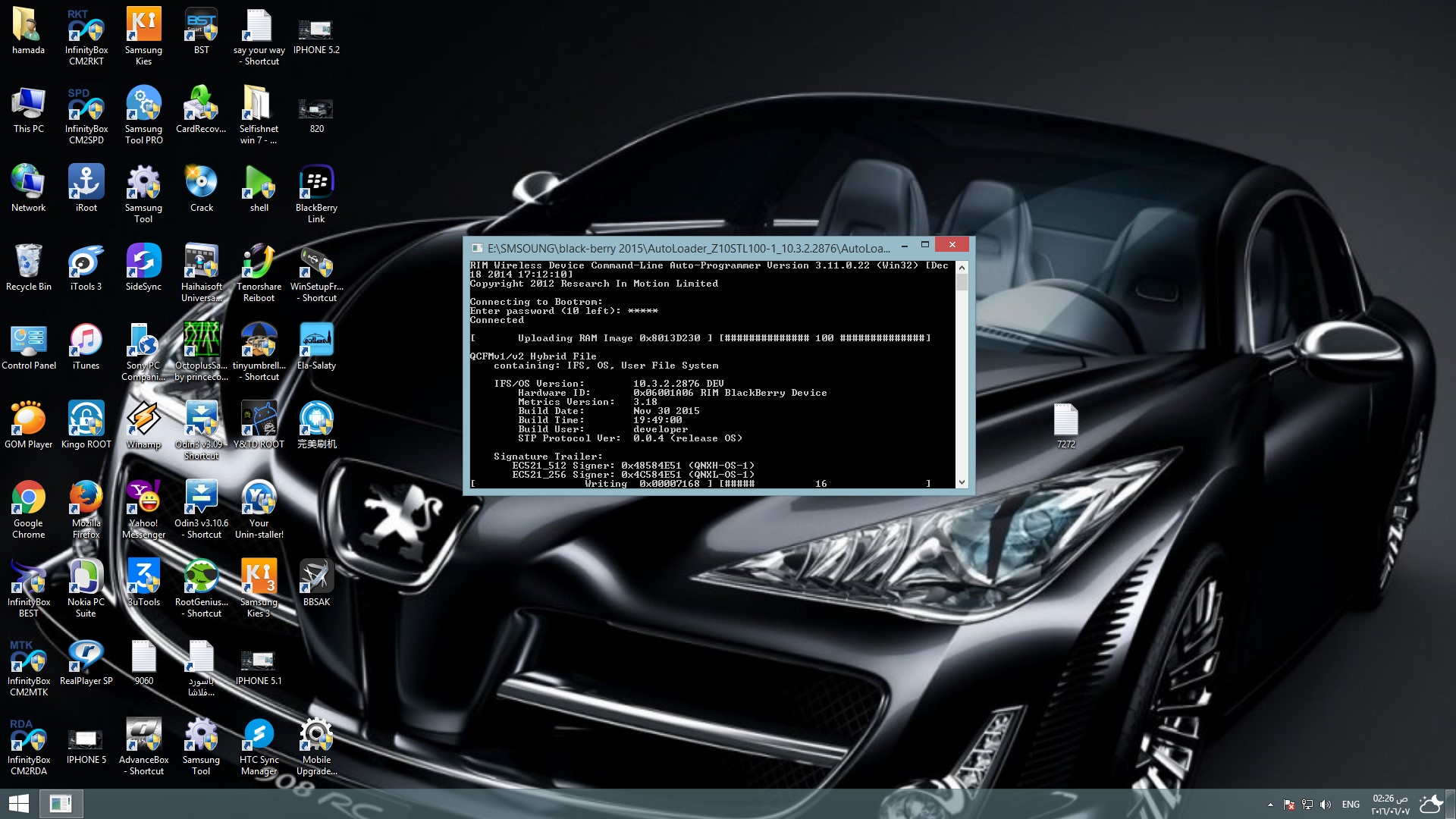Image resolution: width=1456 pixels, height=819 pixels.
Task: Launch InfinityBox CM2RKT shortcut
Action: 86,36
